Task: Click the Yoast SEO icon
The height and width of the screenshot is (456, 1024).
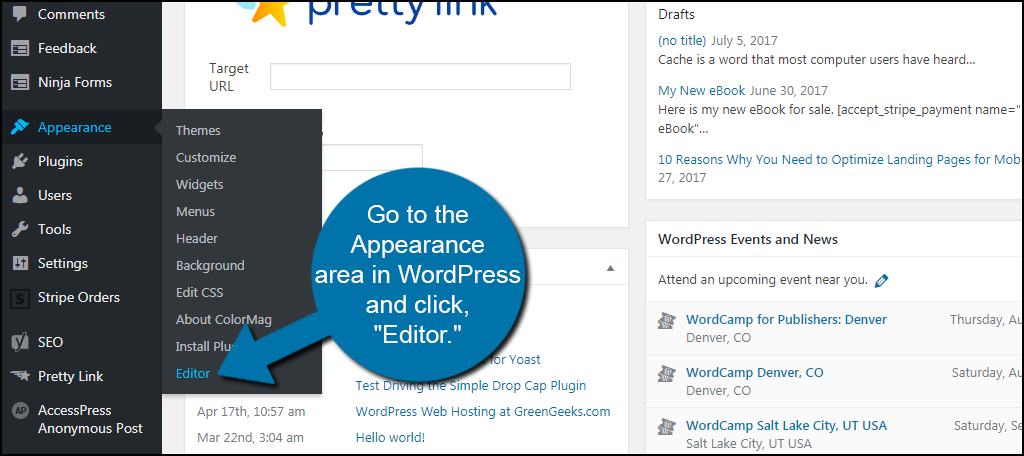Action: (20, 342)
